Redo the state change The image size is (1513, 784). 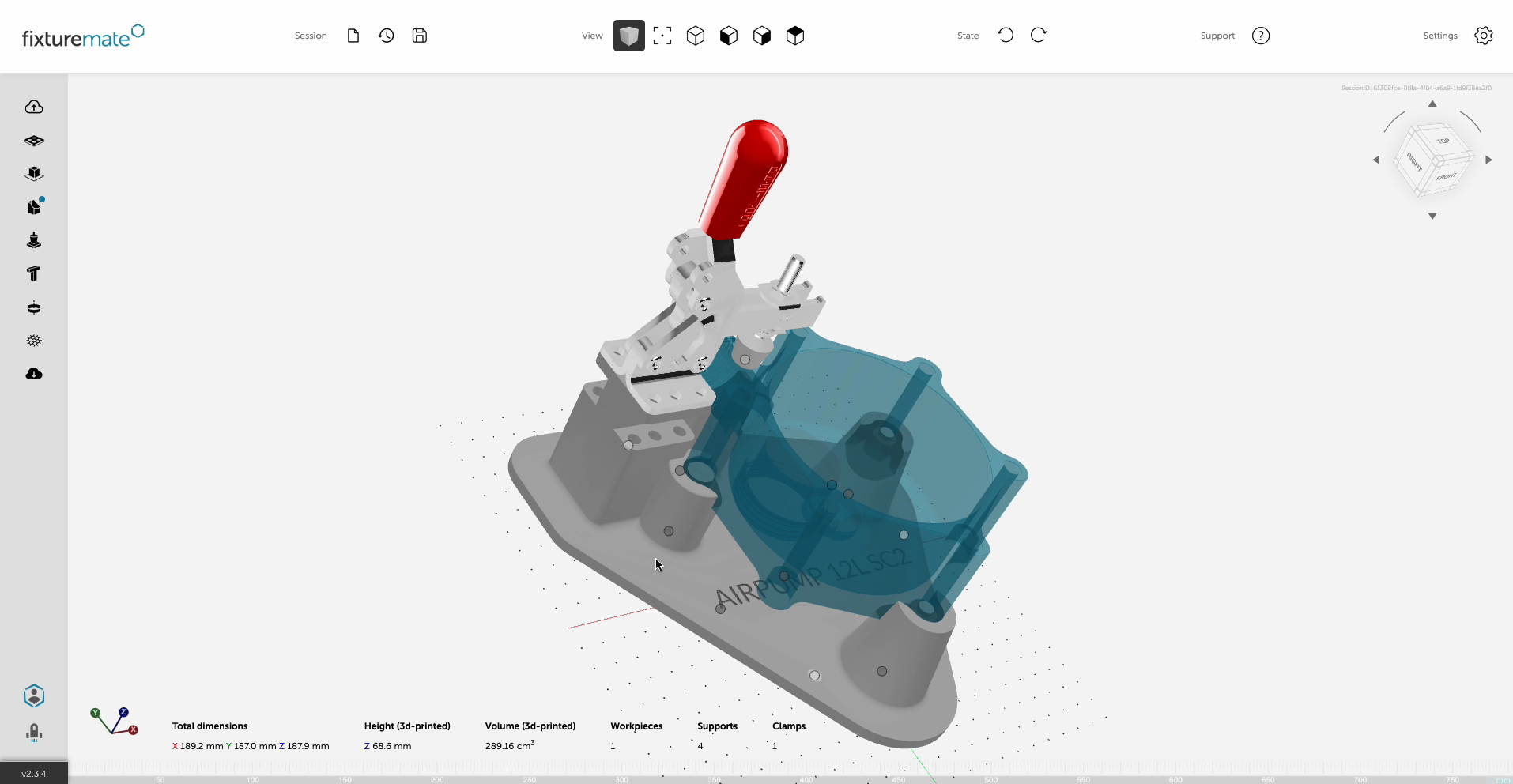pos(1039,35)
